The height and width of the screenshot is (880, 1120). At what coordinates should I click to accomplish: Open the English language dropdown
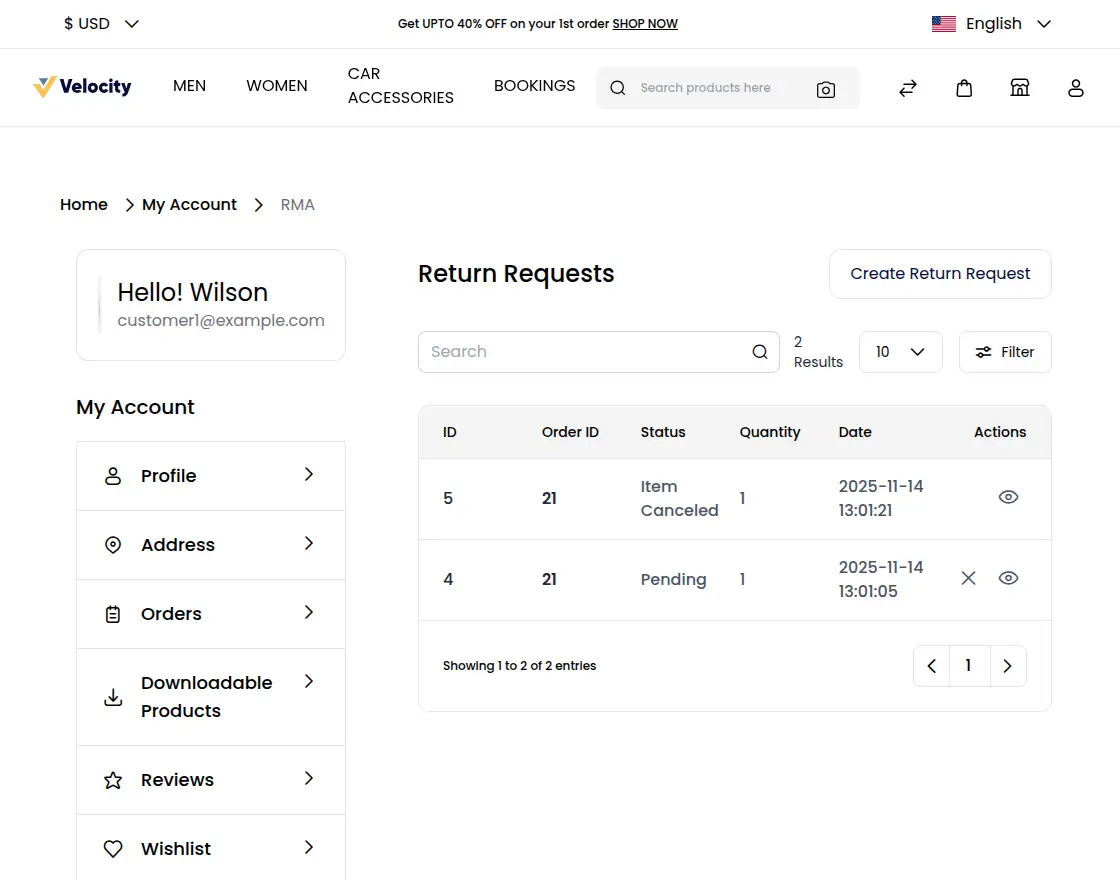(991, 24)
